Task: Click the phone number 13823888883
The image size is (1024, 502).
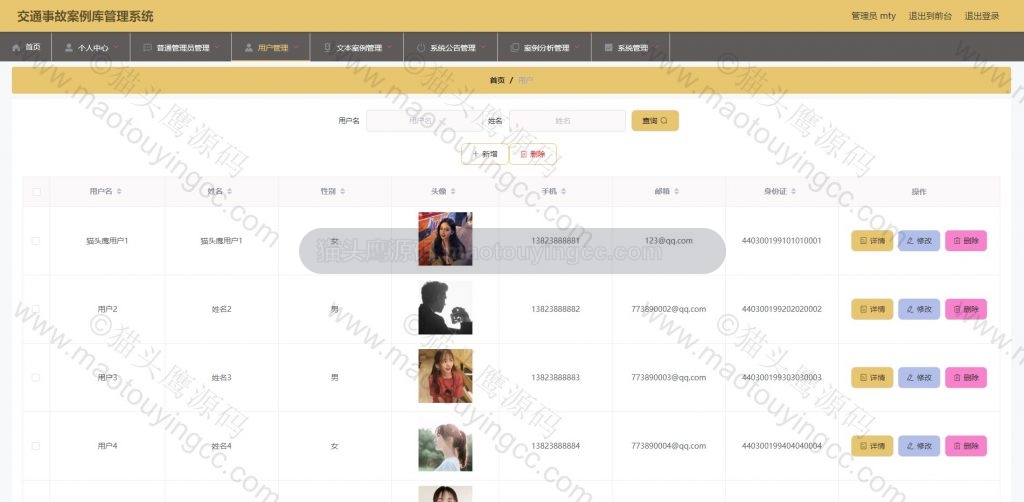Action: coord(555,377)
